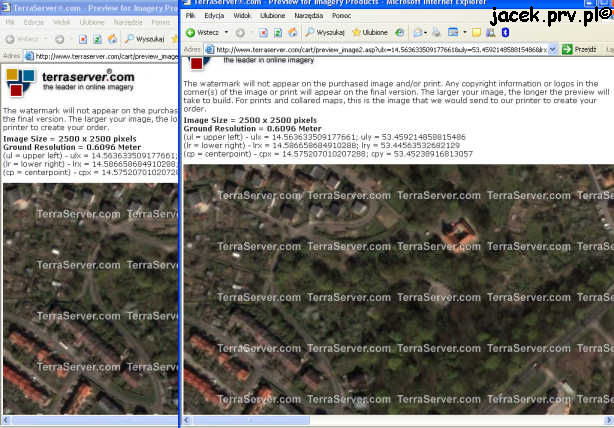Click the Forward arrow in front window toolbar

coord(240,33)
